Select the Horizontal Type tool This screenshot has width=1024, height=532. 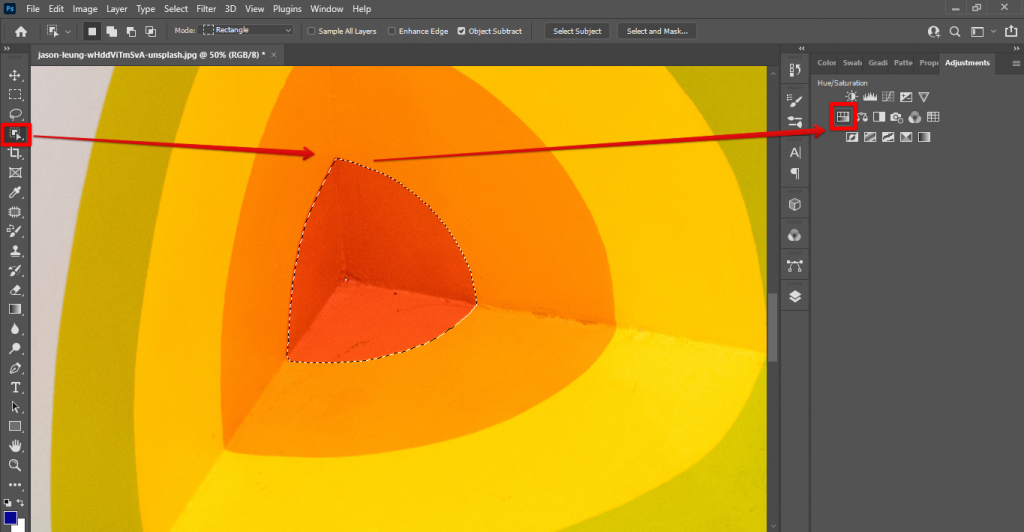[16, 387]
